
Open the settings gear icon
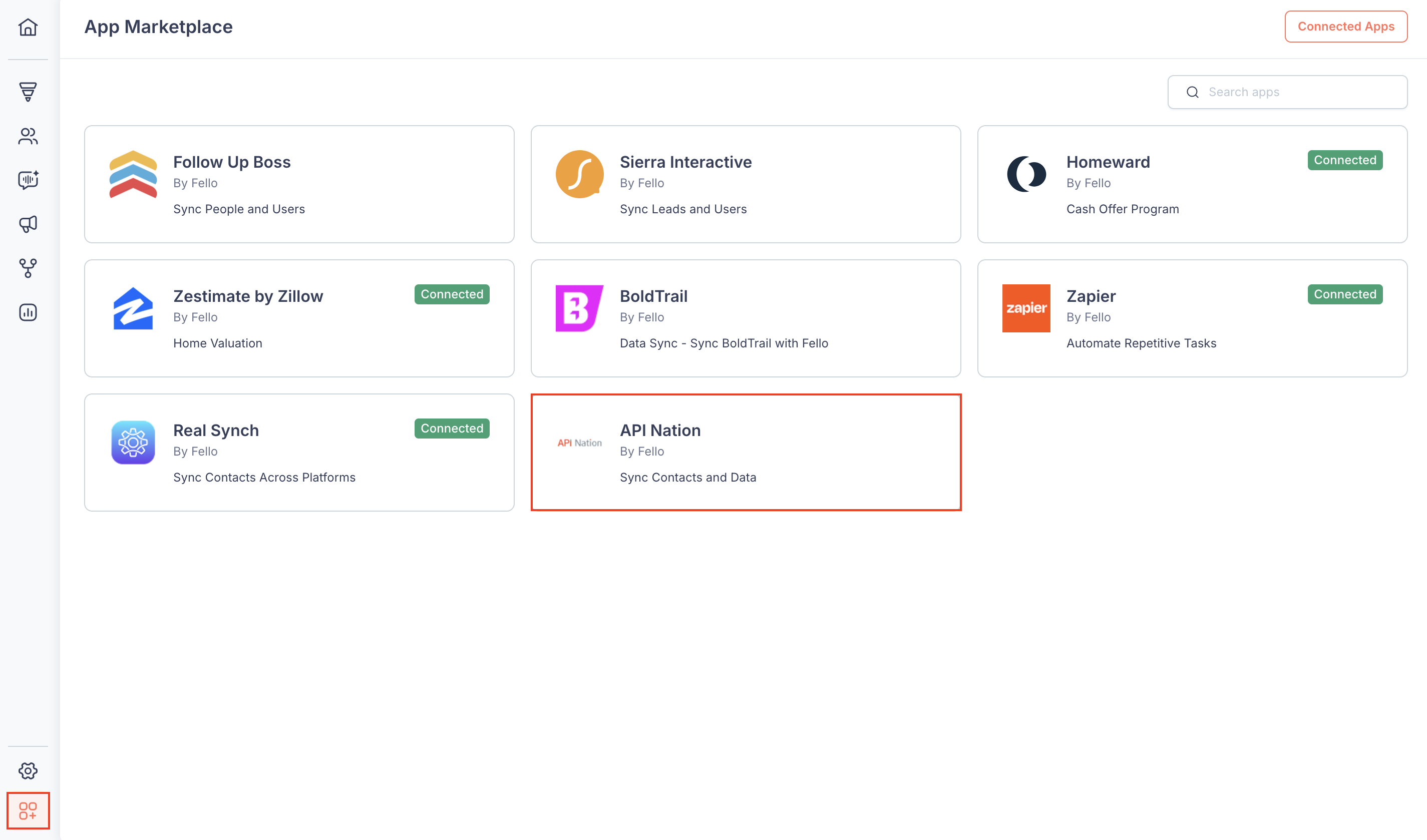(x=28, y=770)
